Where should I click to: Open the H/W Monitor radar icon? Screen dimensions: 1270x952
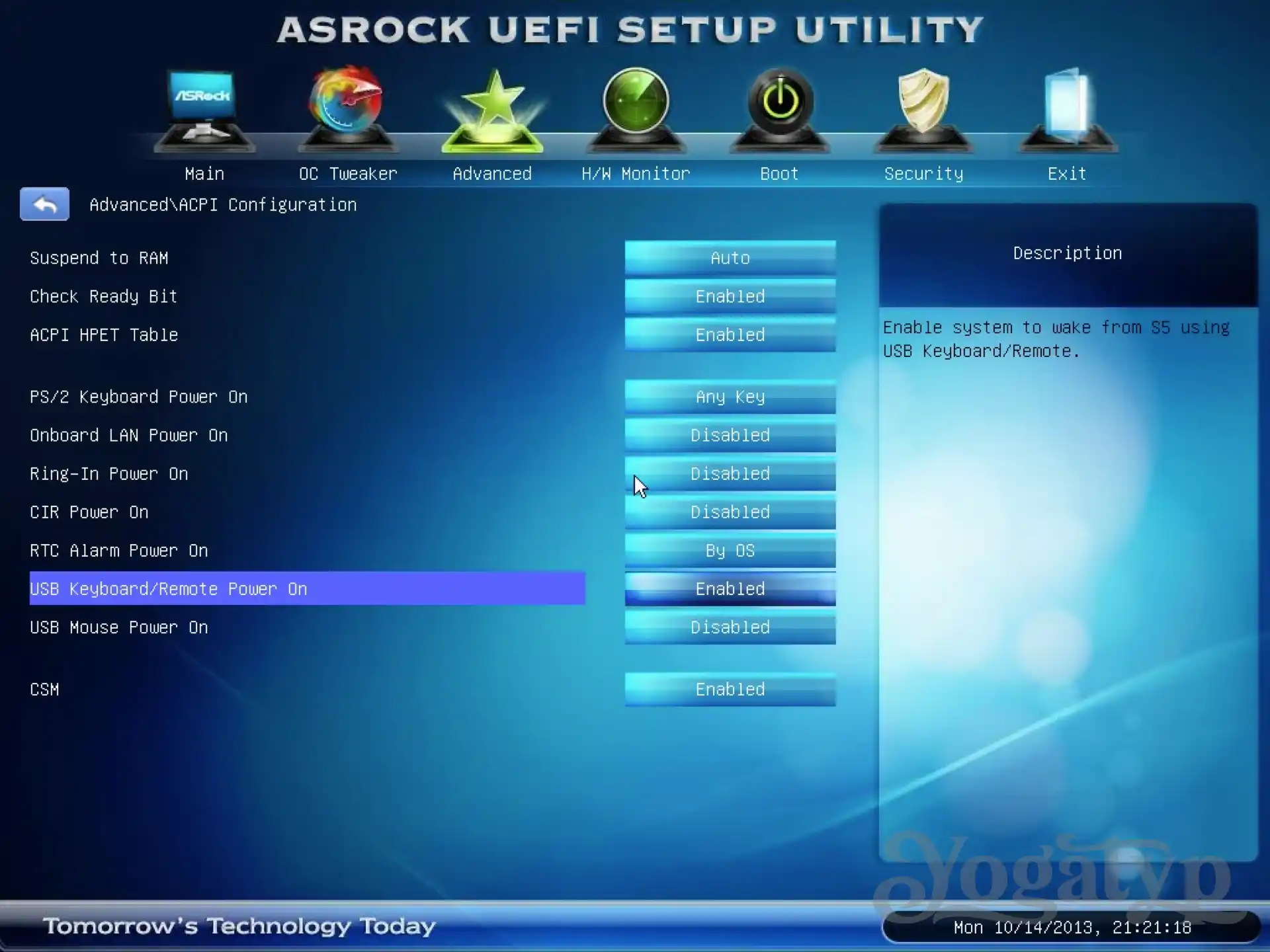pyautogui.click(x=636, y=109)
